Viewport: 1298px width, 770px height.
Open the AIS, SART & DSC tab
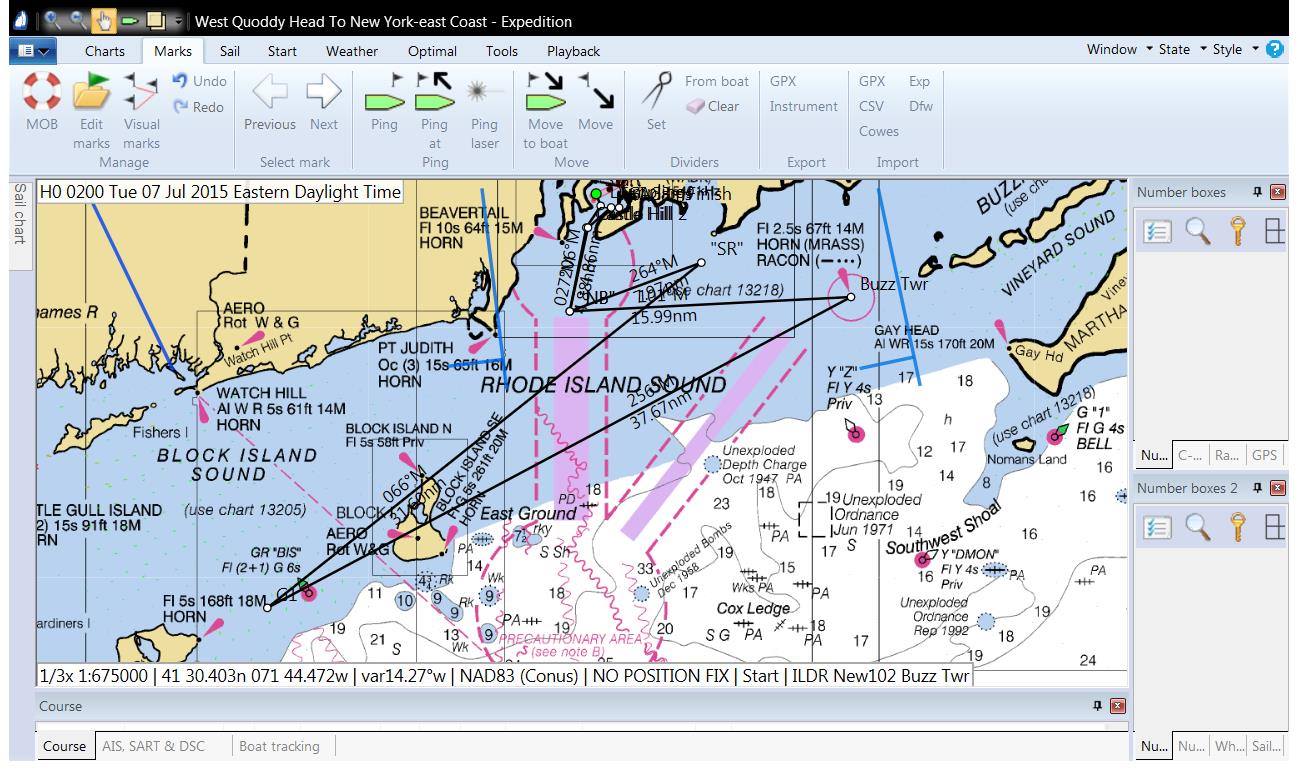[153, 746]
